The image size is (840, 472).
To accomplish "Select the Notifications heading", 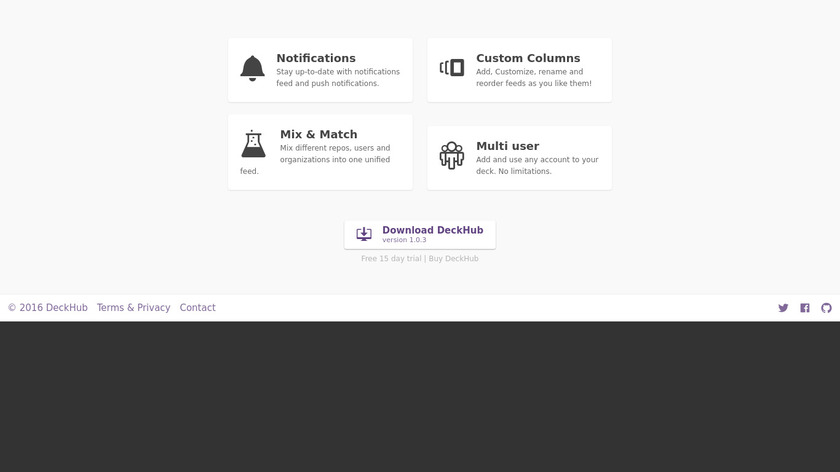I will 316,58.
